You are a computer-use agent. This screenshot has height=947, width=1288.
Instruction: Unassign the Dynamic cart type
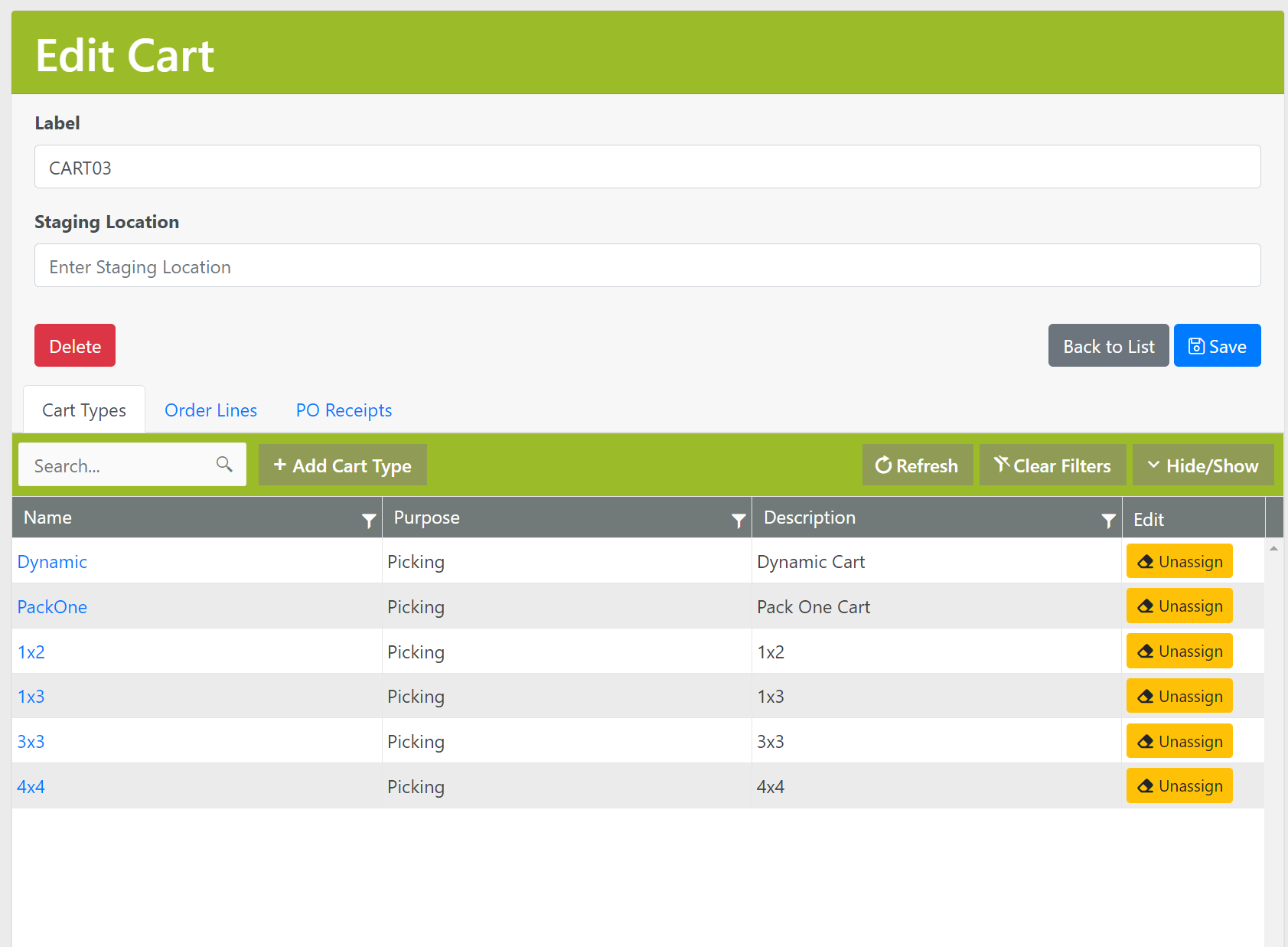point(1179,561)
